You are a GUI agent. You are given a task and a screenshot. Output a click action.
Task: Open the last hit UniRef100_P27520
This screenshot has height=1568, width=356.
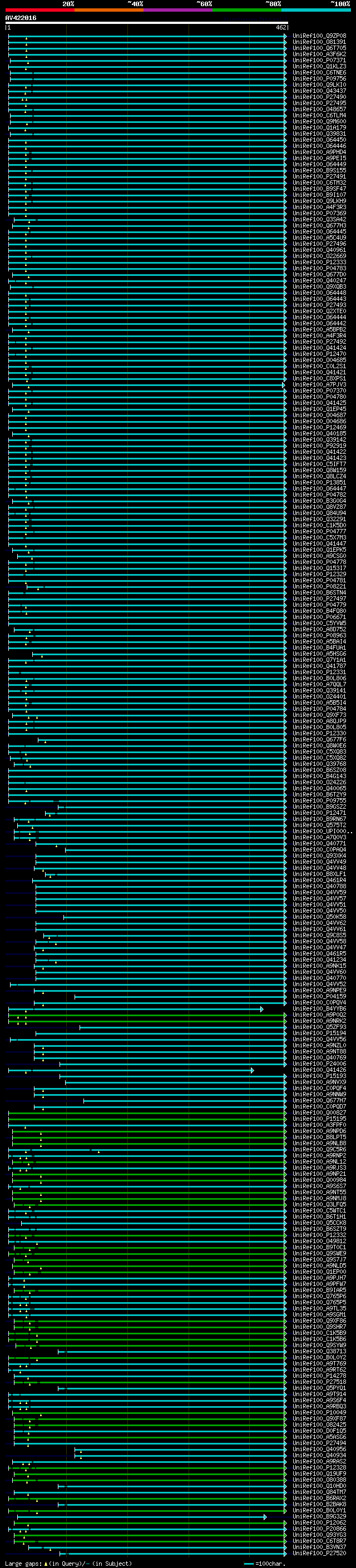point(319,1554)
